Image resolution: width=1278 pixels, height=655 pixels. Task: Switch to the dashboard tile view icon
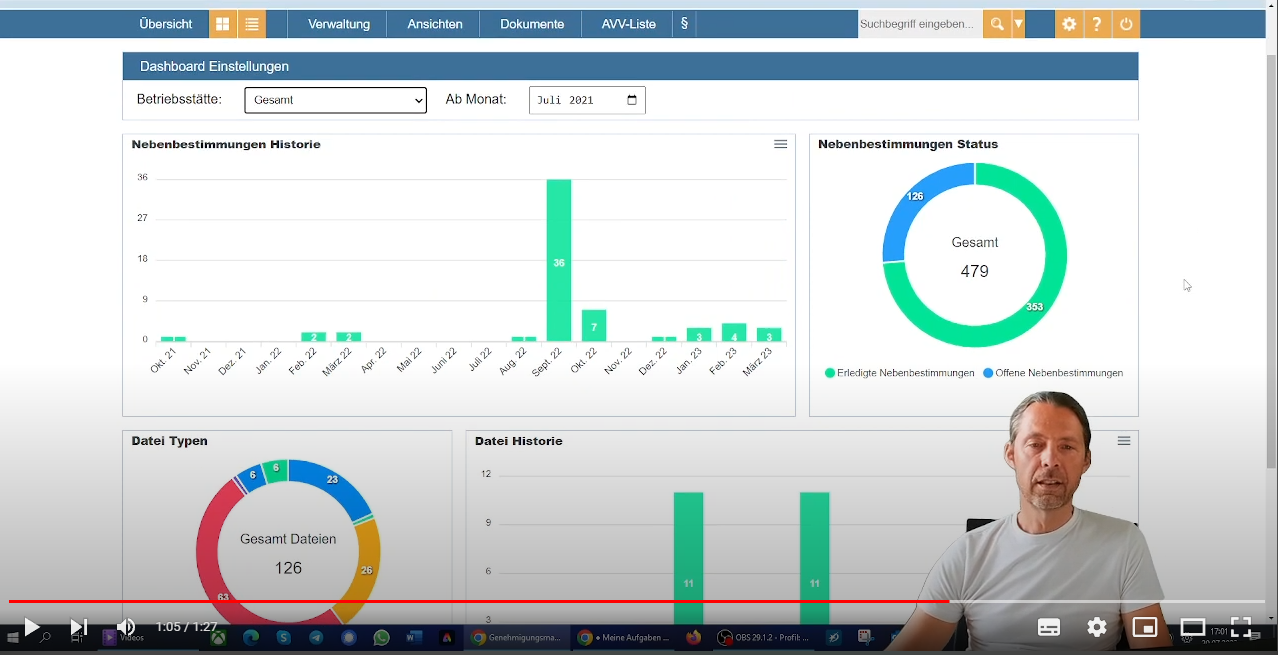[x=223, y=24]
